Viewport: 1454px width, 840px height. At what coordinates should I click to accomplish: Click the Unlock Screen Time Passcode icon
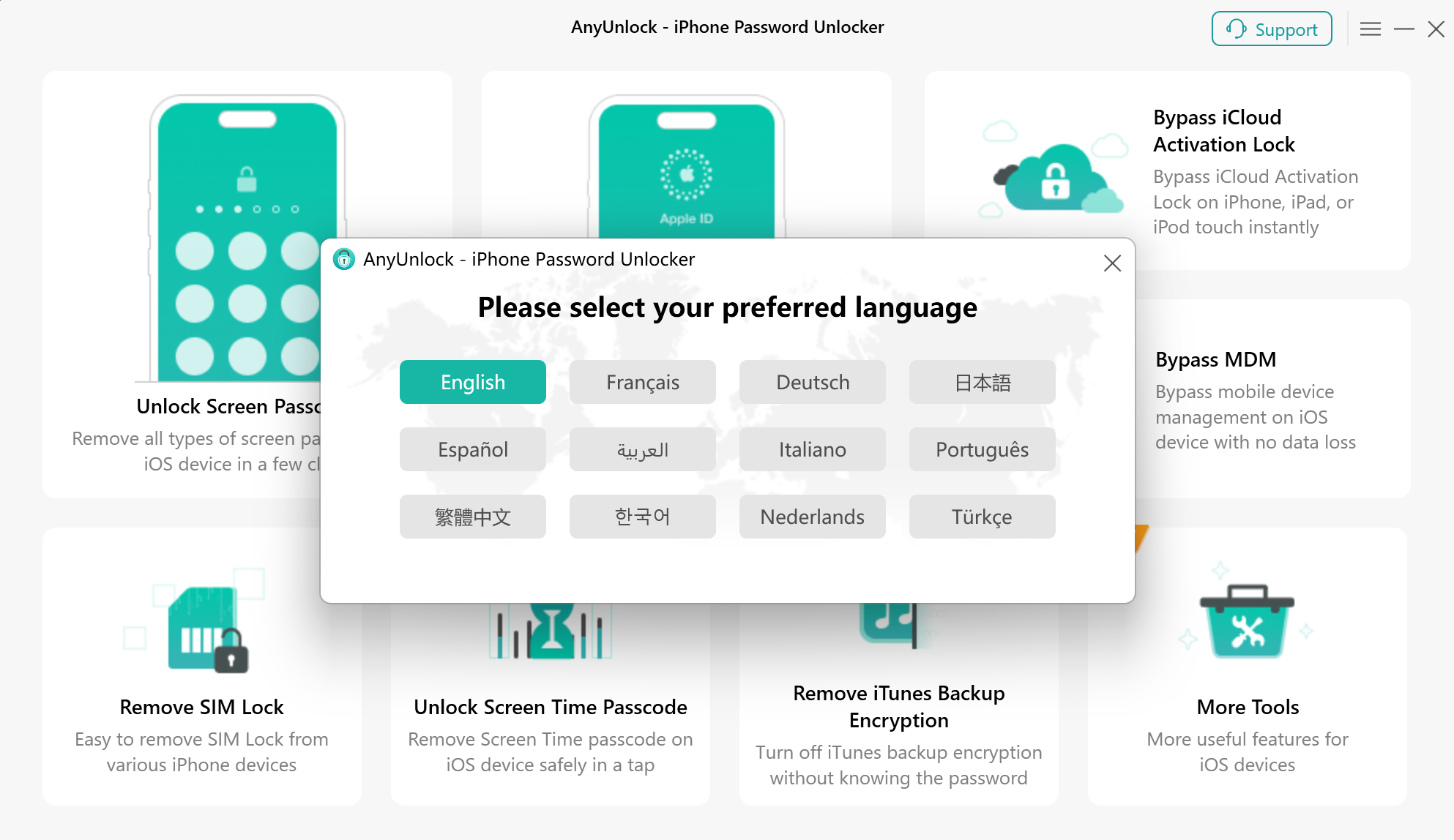pos(552,630)
